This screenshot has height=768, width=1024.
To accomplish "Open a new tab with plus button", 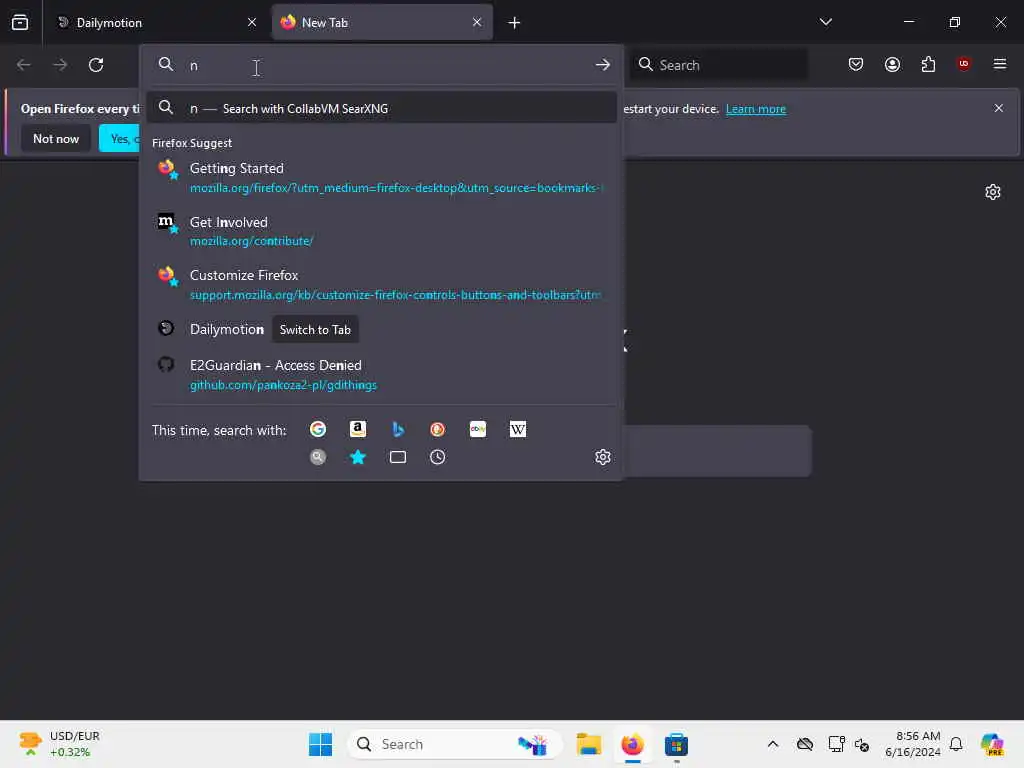I will coord(514,23).
